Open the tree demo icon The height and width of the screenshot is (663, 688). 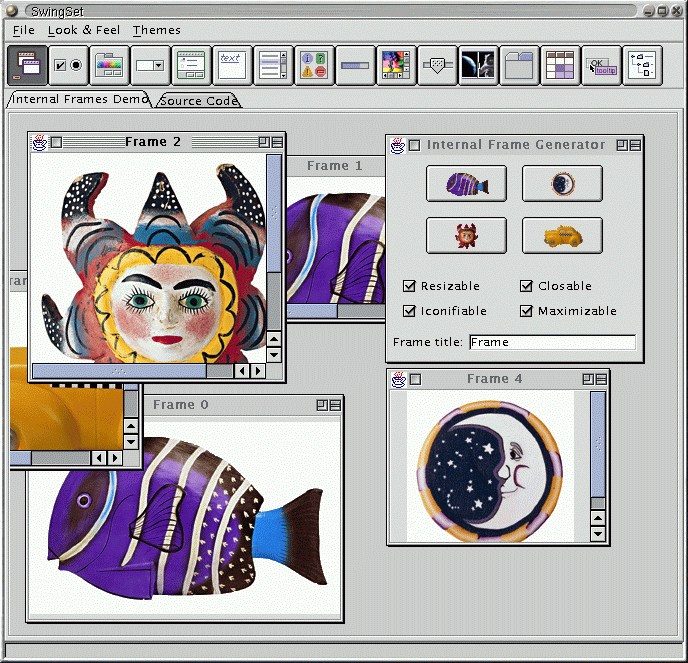(642, 65)
